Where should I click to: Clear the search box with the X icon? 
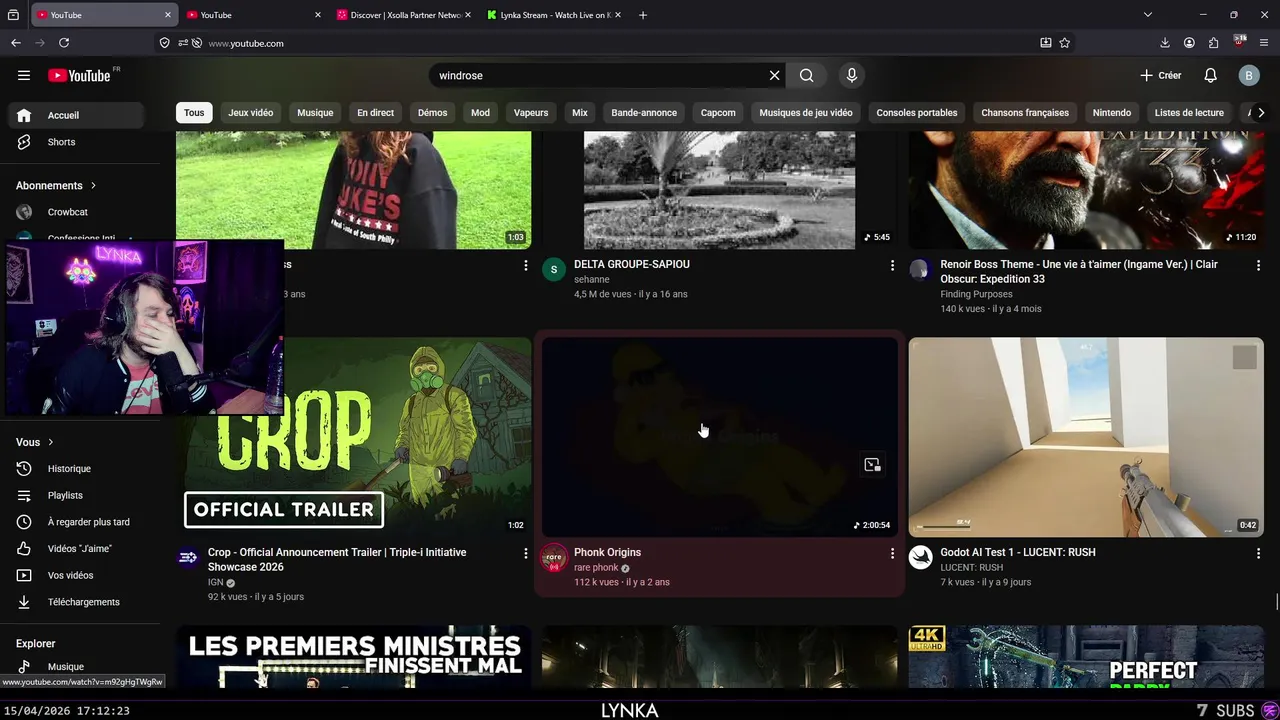point(774,75)
